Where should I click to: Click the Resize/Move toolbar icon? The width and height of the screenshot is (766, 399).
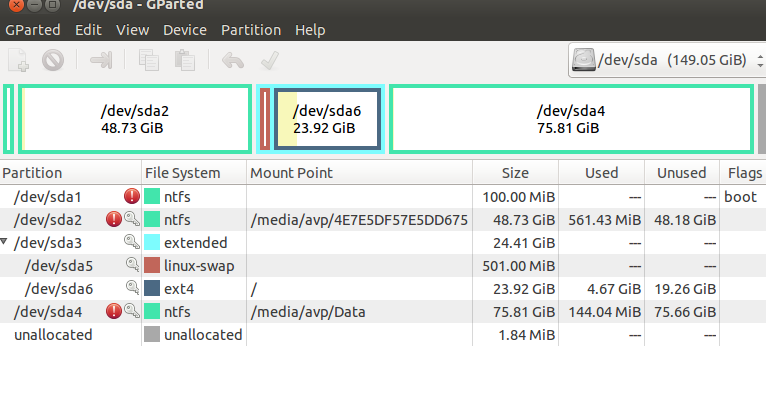[x=101, y=61]
